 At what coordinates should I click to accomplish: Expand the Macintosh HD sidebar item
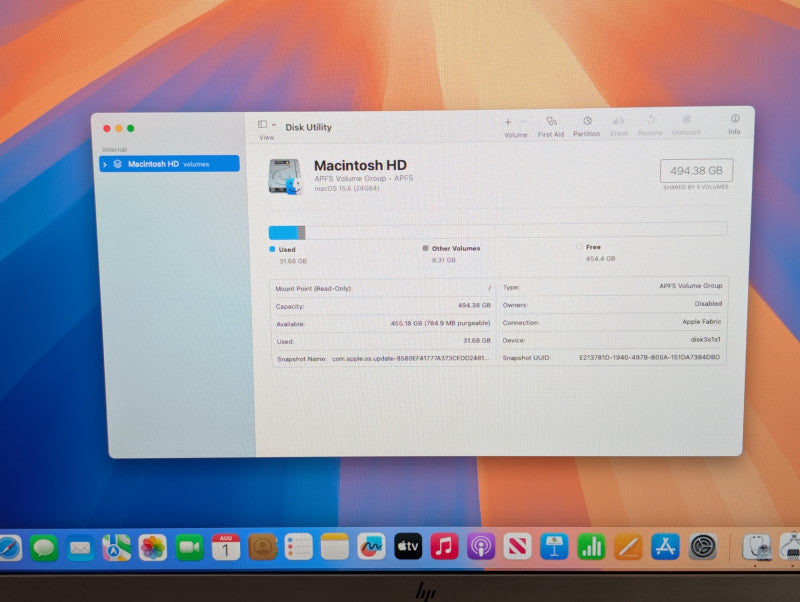click(105, 164)
